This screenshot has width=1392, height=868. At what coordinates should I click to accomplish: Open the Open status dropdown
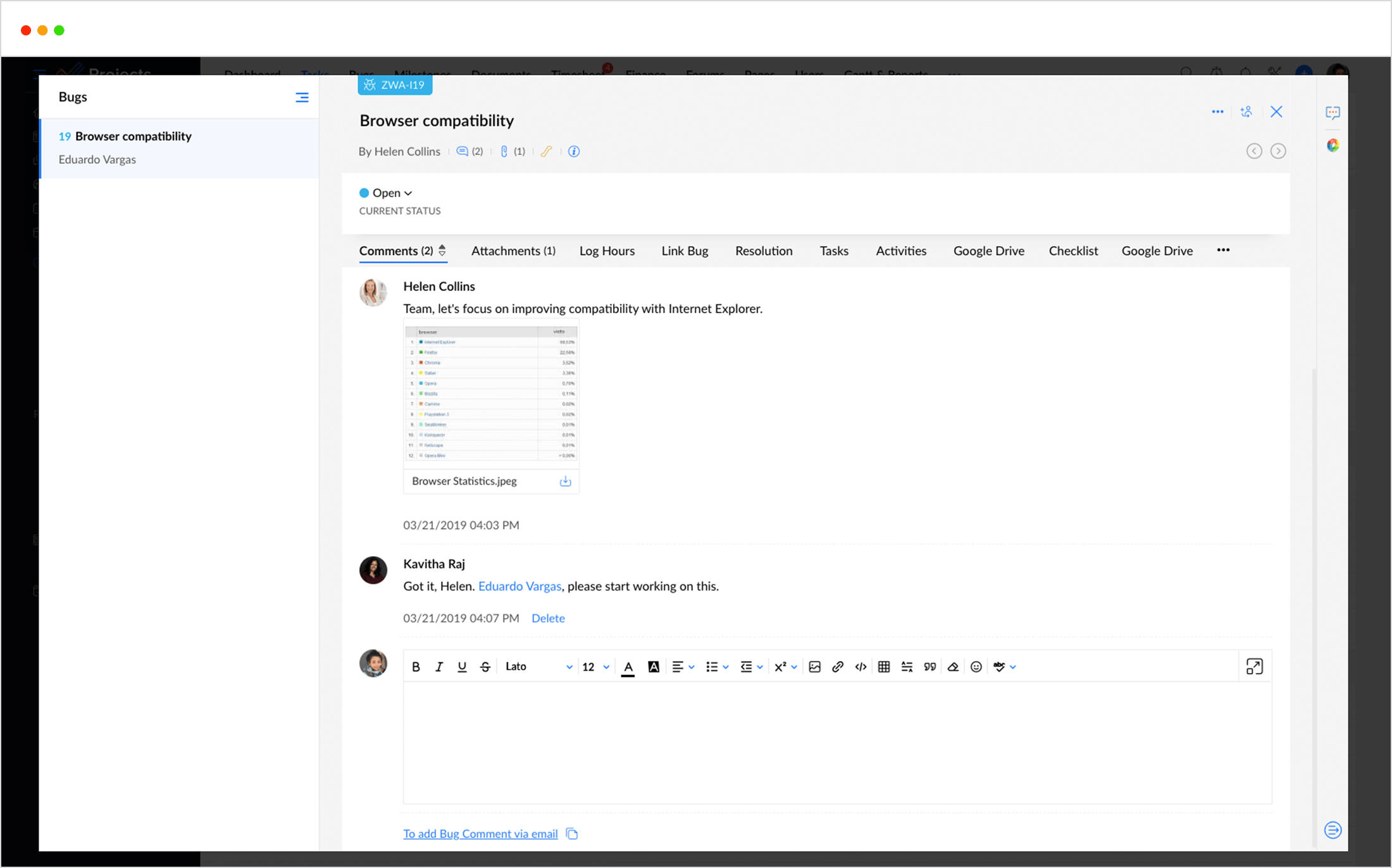(386, 193)
